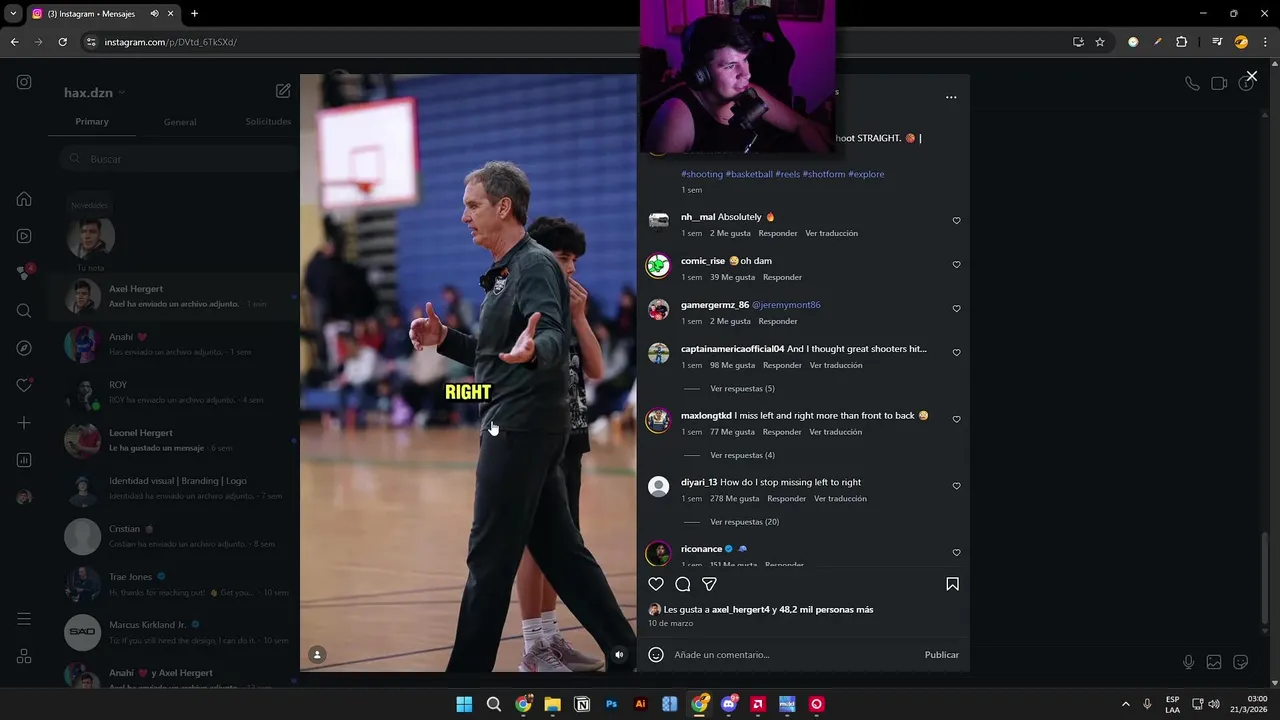Start an audio call in chat header

click(x=1192, y=84)
